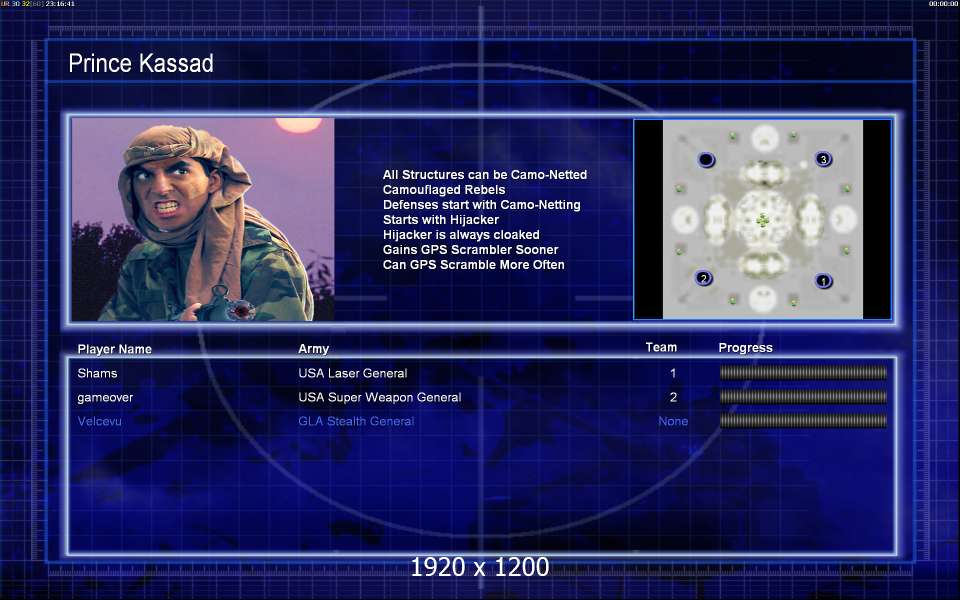The height and width of the screenshot is (600, 960).
Task: Click start position marker 1 on minimap
Action: tap(823, 281)
